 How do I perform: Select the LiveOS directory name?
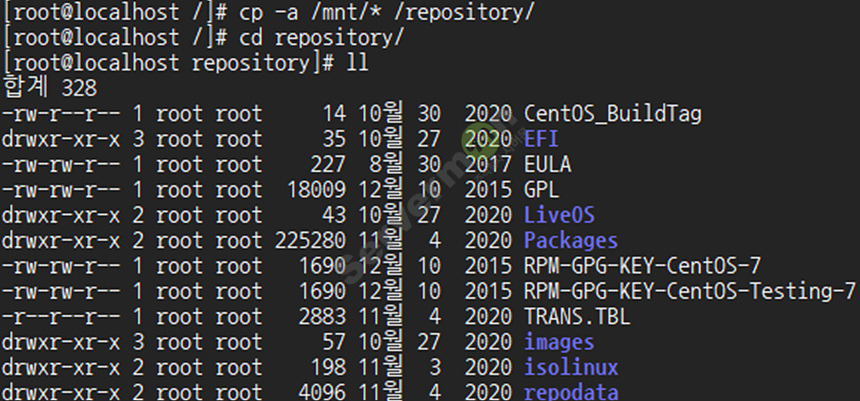click(559, 214)
